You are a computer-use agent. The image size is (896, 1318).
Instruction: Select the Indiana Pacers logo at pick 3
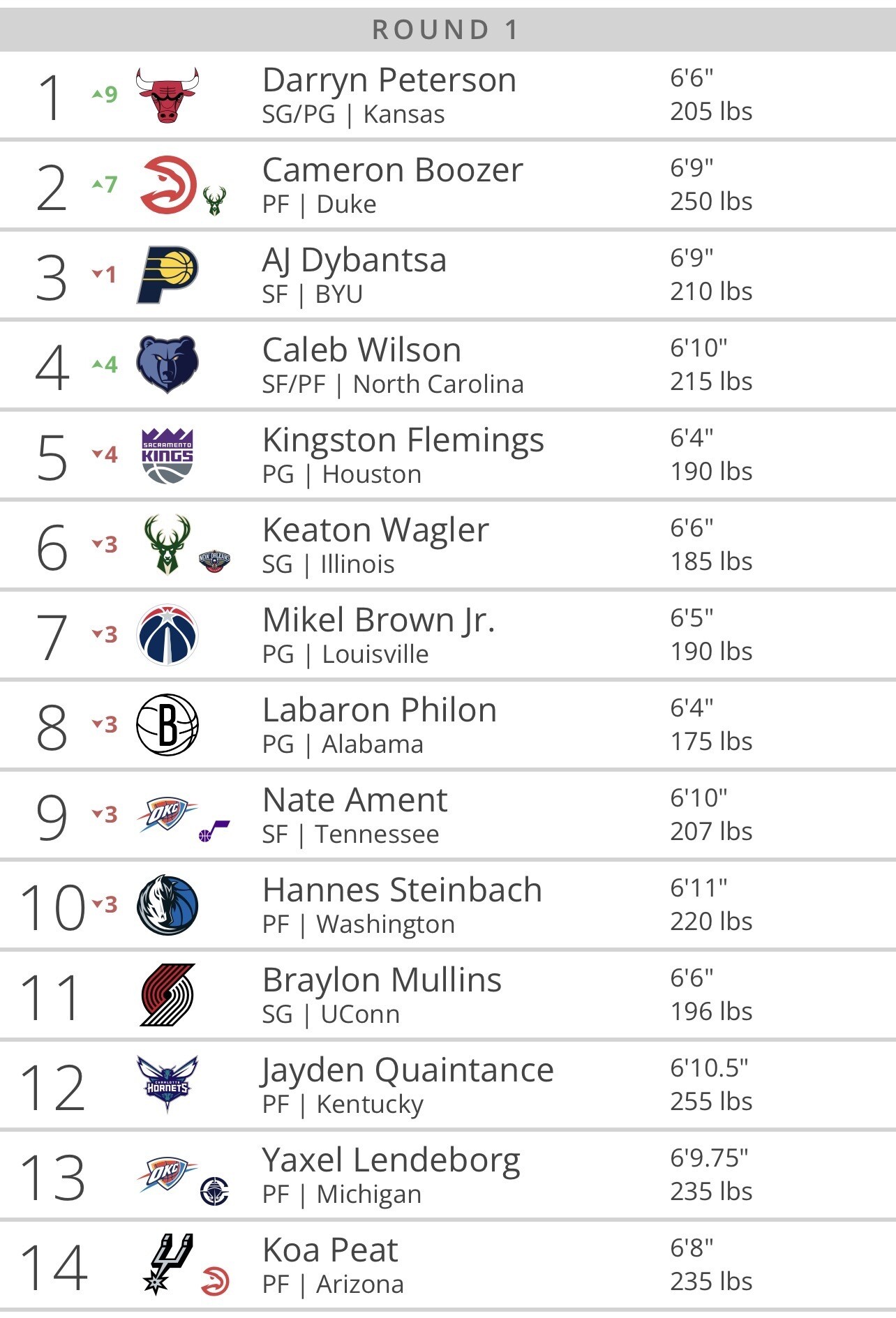167,275
